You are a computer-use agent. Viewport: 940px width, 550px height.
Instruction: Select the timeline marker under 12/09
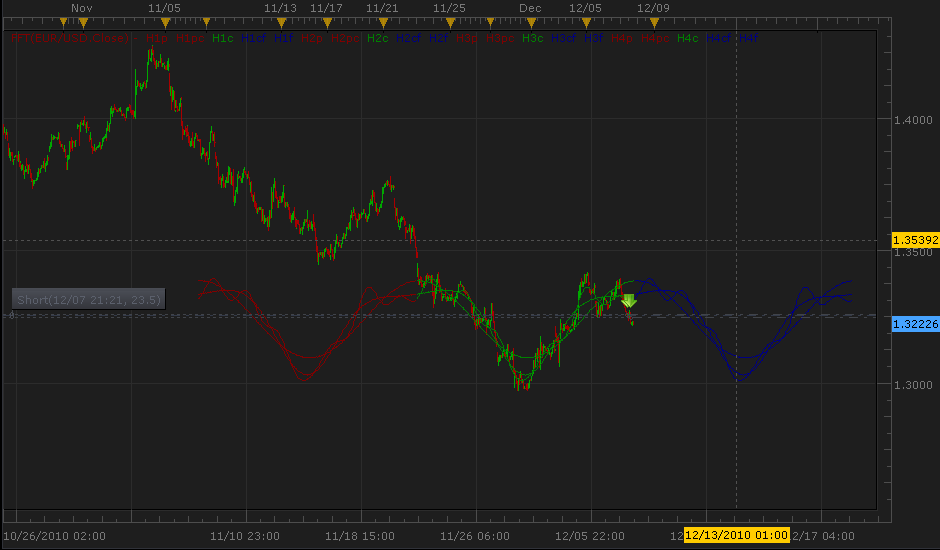coord(654,23)
